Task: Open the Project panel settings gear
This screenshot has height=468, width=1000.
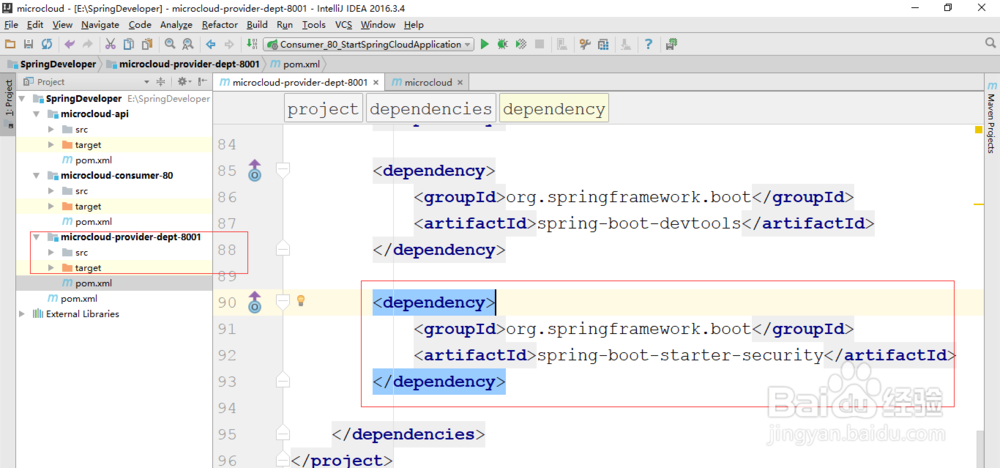Action: point(183,82)
